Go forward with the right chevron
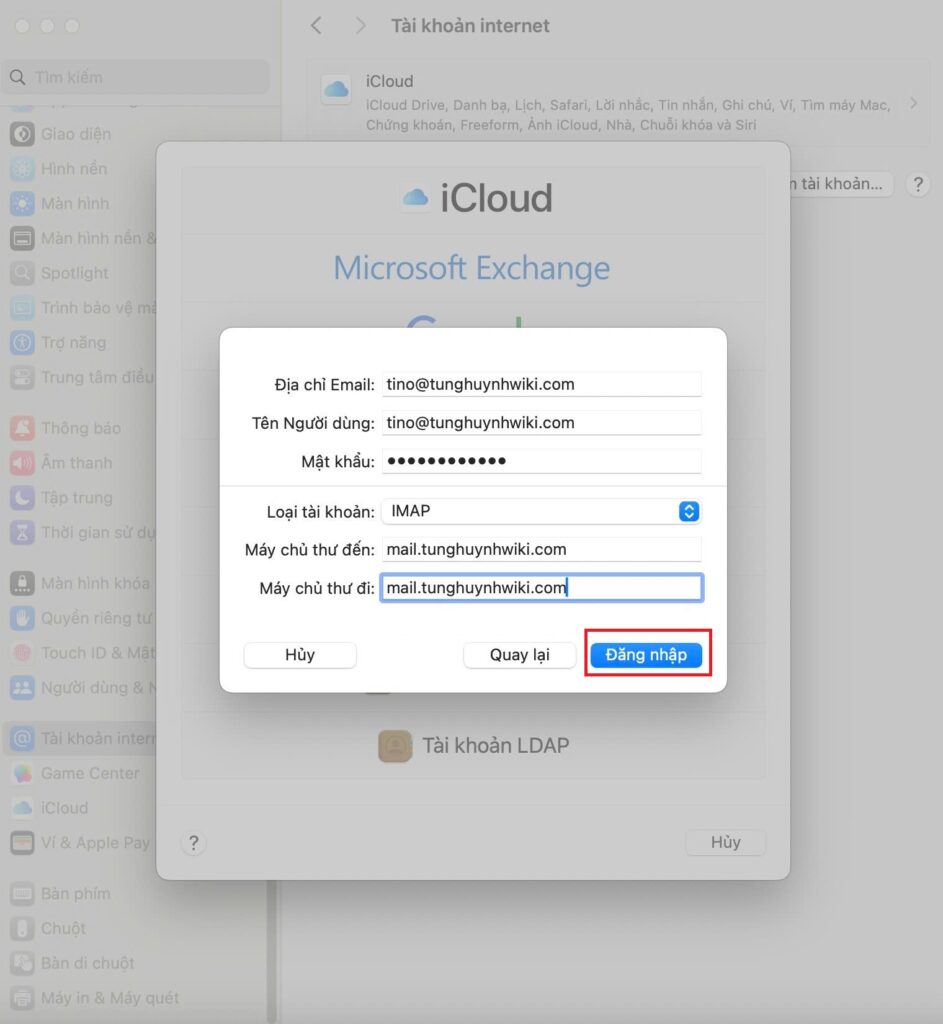943x1024 pixels. point(360,25)
